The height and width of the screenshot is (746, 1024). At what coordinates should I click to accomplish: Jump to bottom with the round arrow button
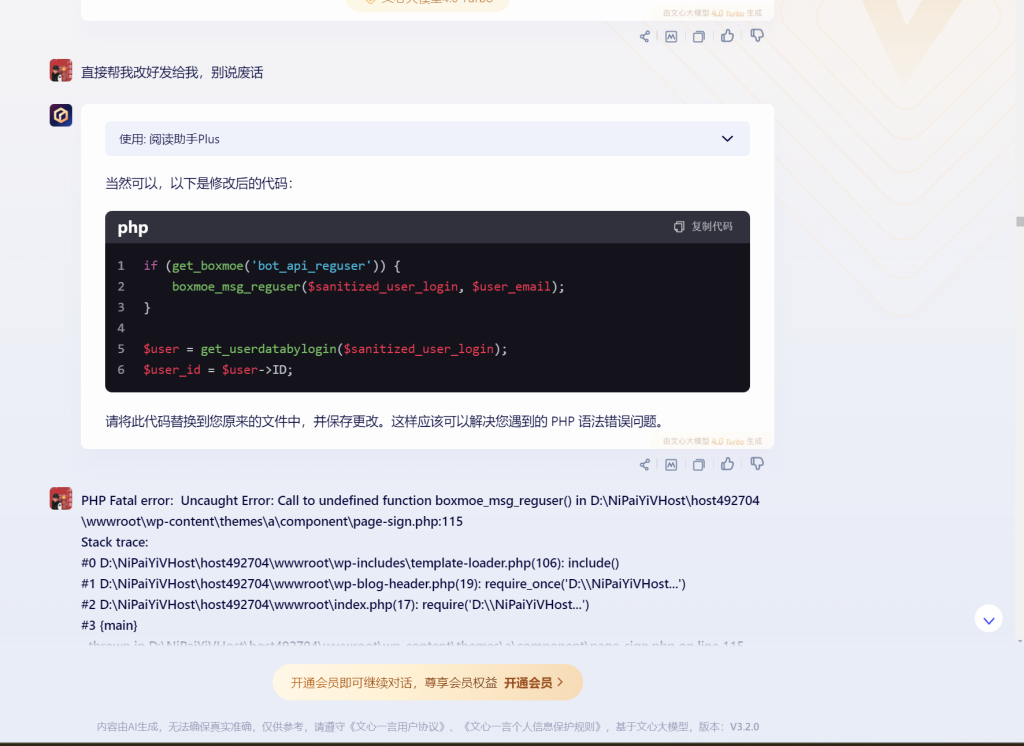989,619
